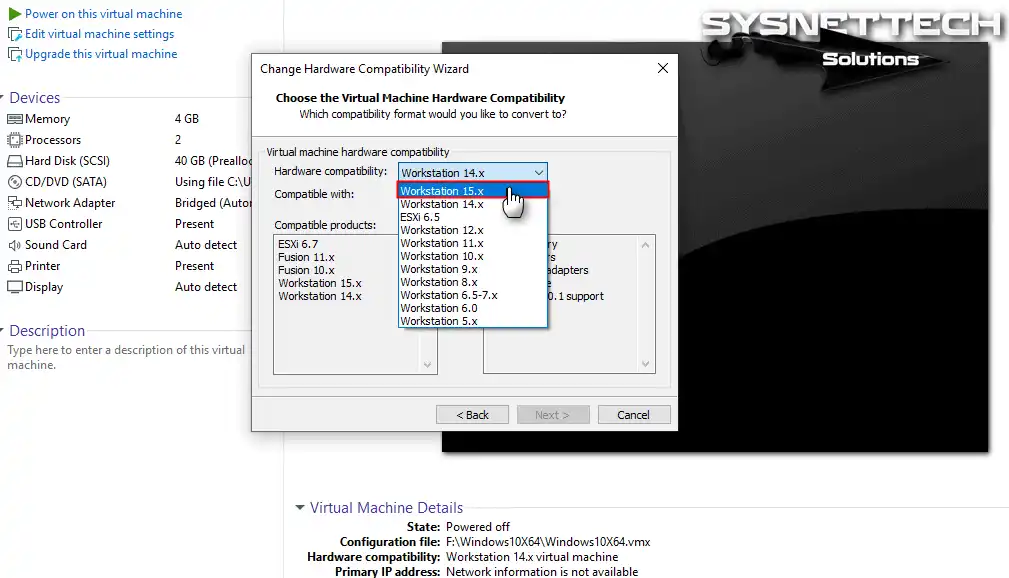Select Workstation 6.0 option
The width and height of the screenshot is (1009, 578).
click(x=473, y=308)
